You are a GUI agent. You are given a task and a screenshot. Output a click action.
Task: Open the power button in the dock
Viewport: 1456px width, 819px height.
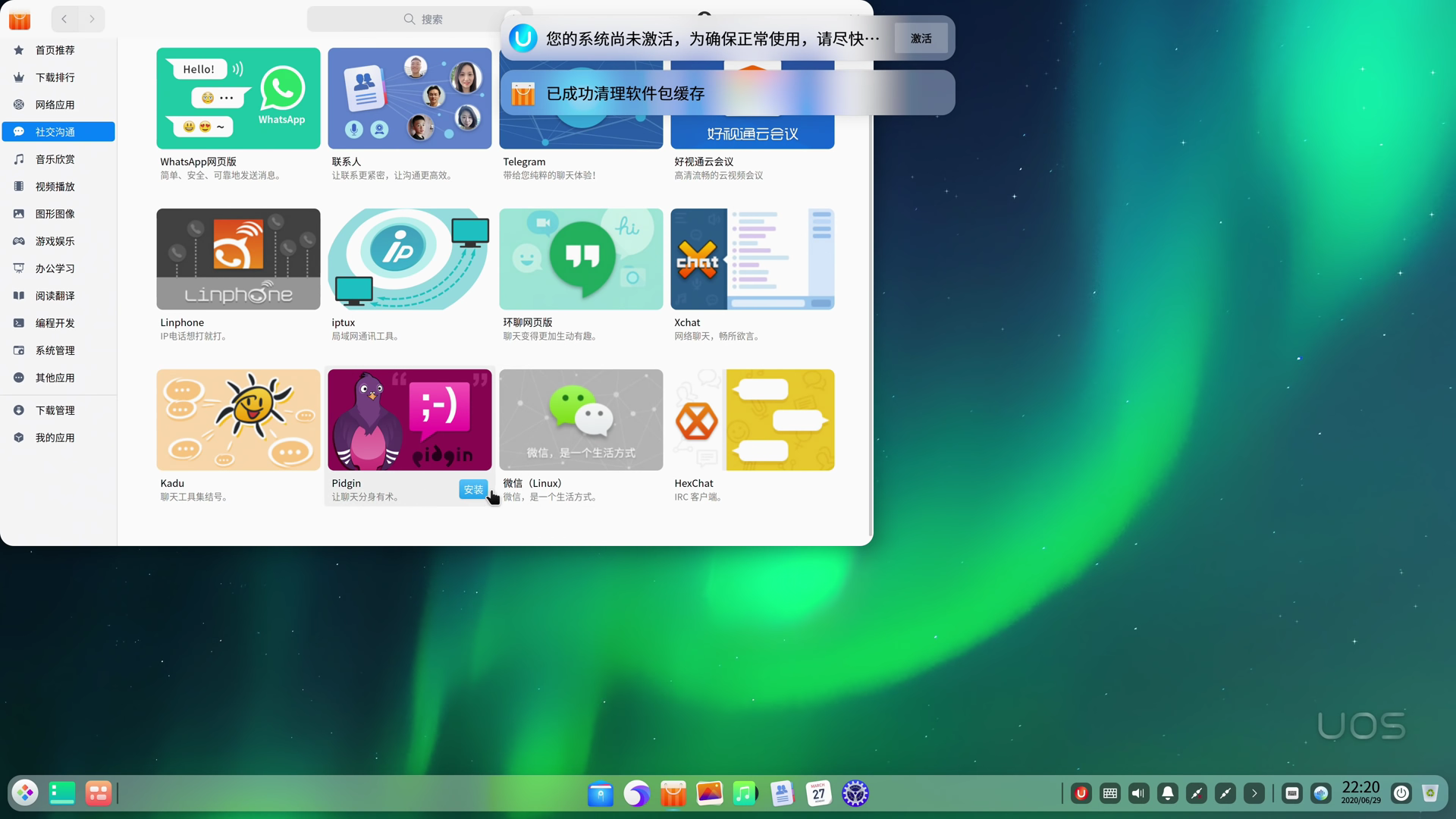1401,794
